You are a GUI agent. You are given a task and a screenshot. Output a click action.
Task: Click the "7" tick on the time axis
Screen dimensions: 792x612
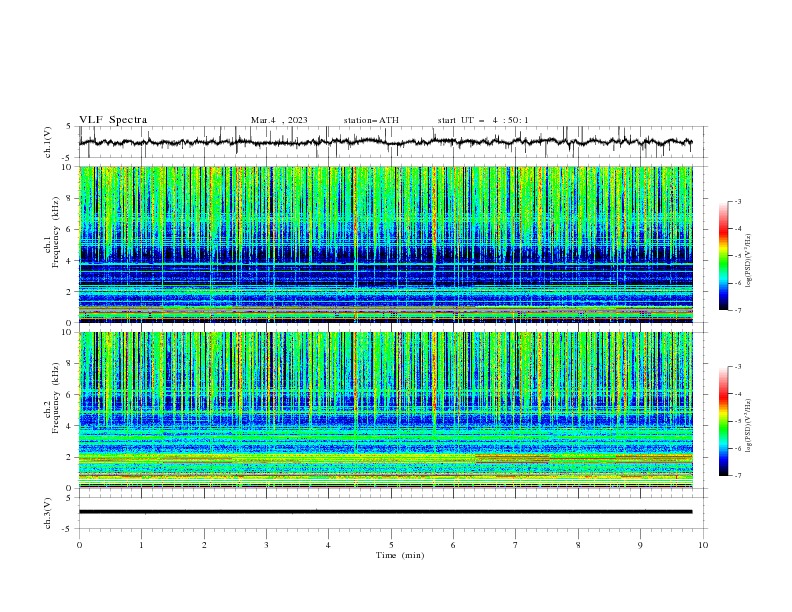[x=516, y=545]
